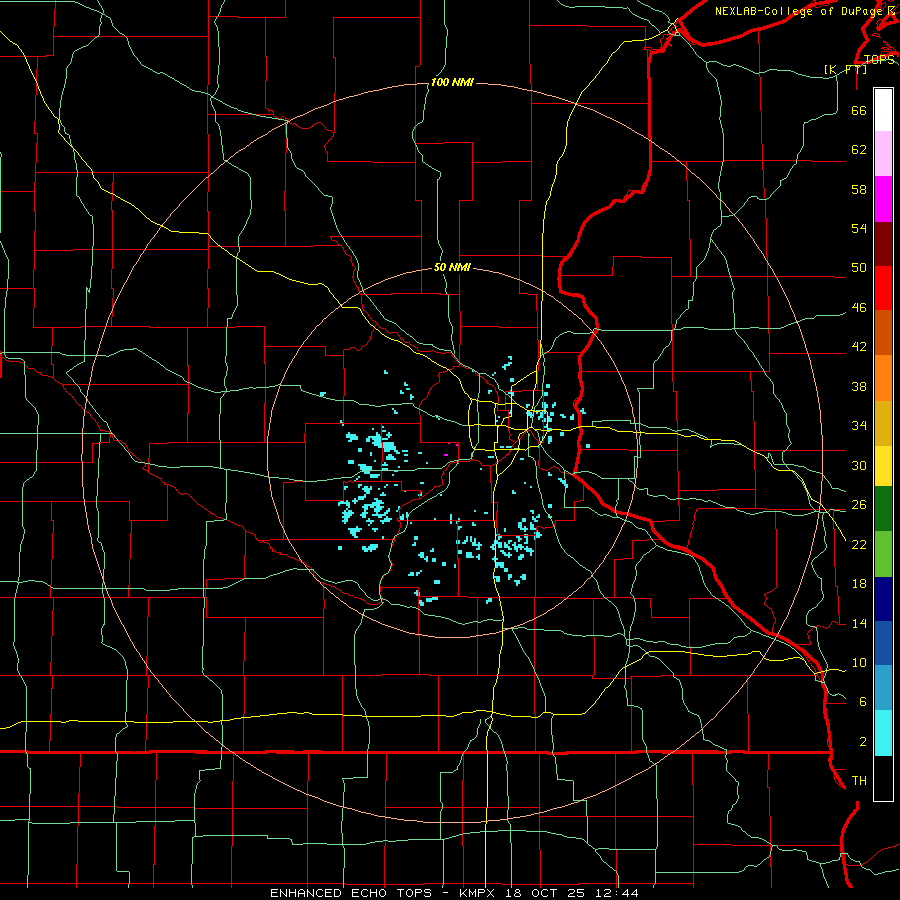Click legend value "22"
The image size is (900, 900).
859,544
